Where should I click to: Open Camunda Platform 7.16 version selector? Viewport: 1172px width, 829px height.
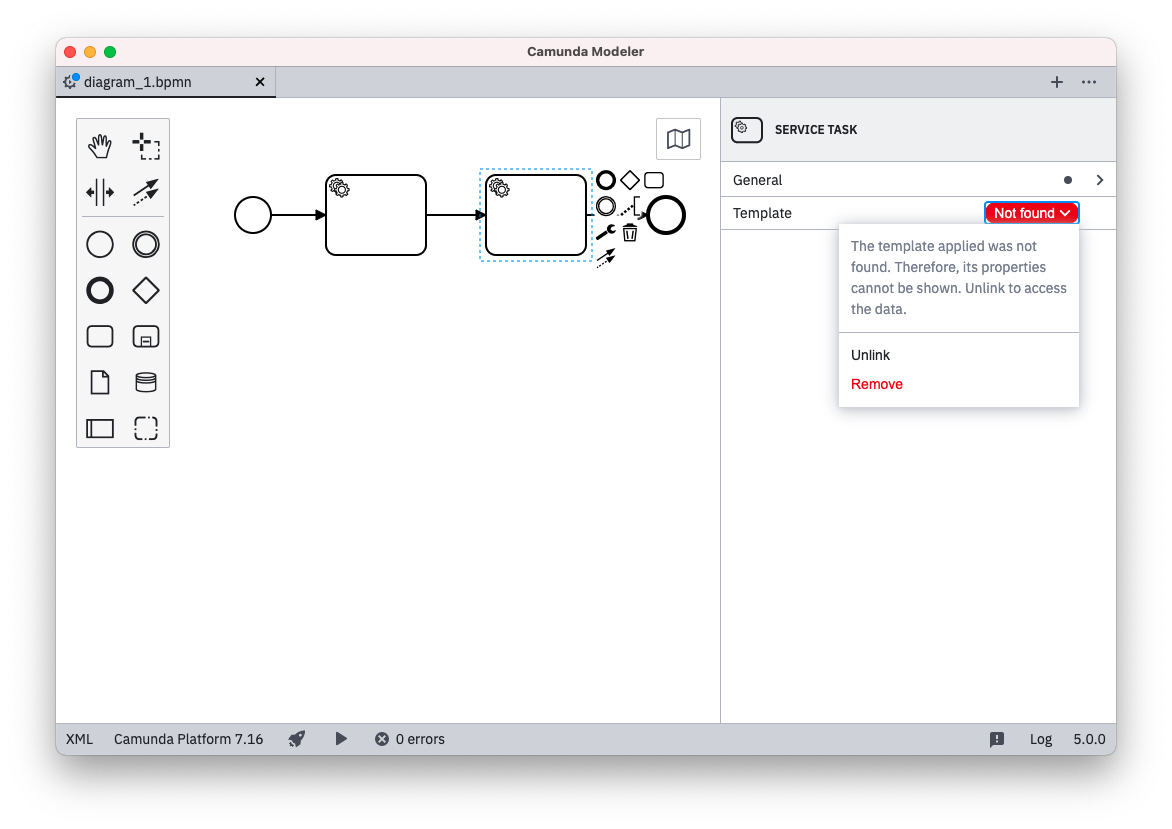click(x=188, y=739)
